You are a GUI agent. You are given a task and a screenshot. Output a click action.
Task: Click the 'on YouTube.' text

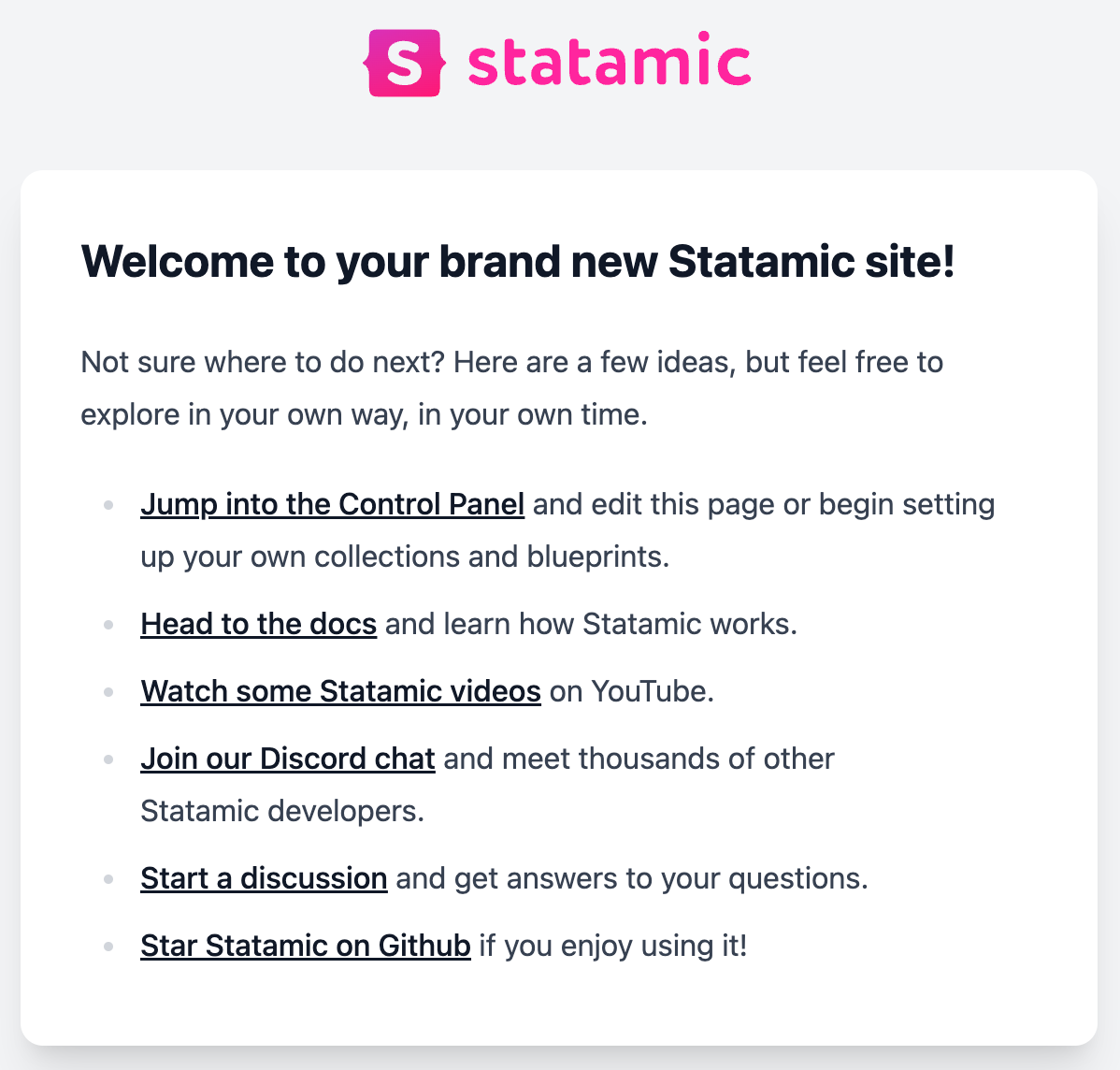631,691
